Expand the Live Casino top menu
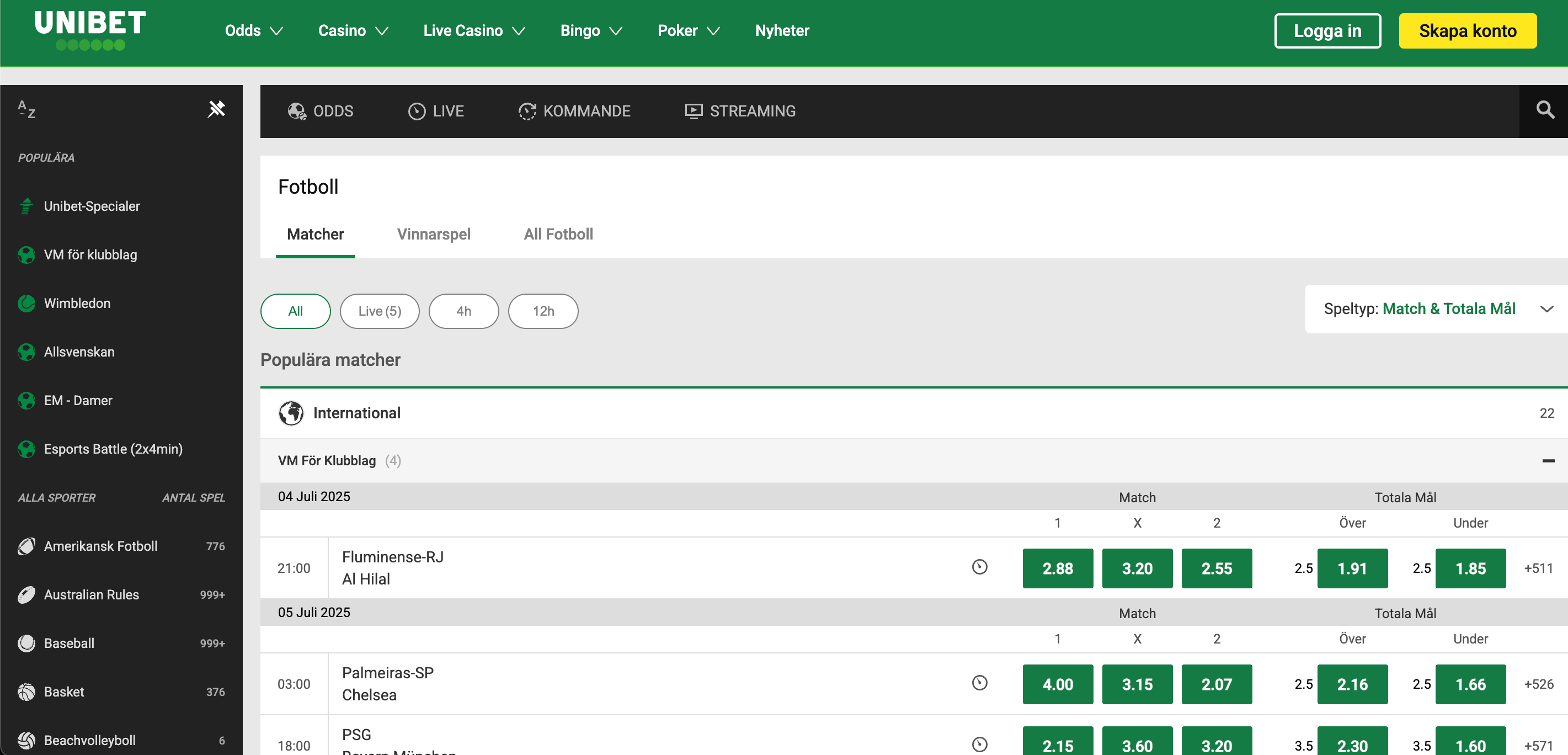1568x755 pixels. tap(474, 30)
